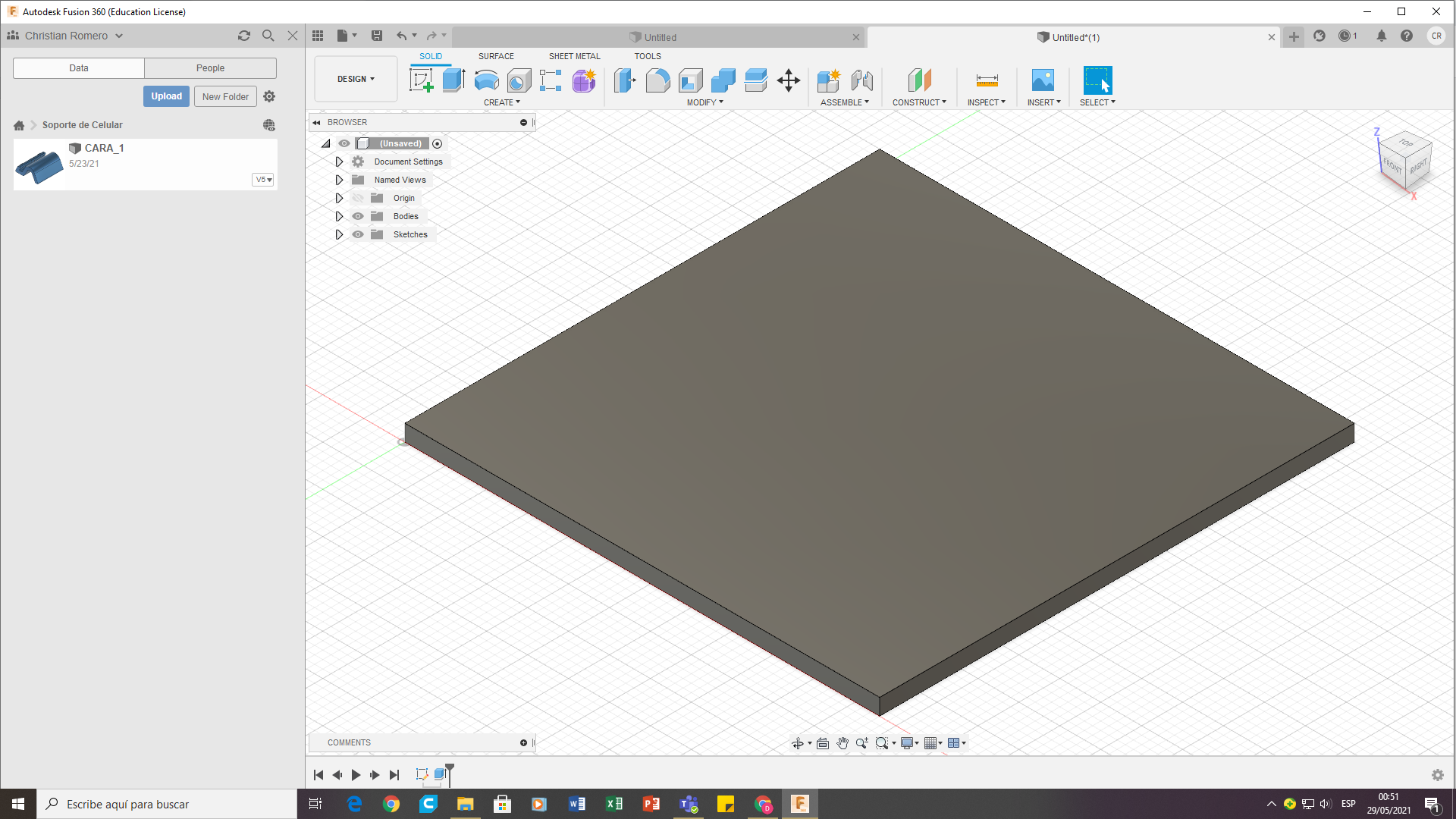Open the Look At tool
The image size is (1456, 819).
[x=823, y=743]
